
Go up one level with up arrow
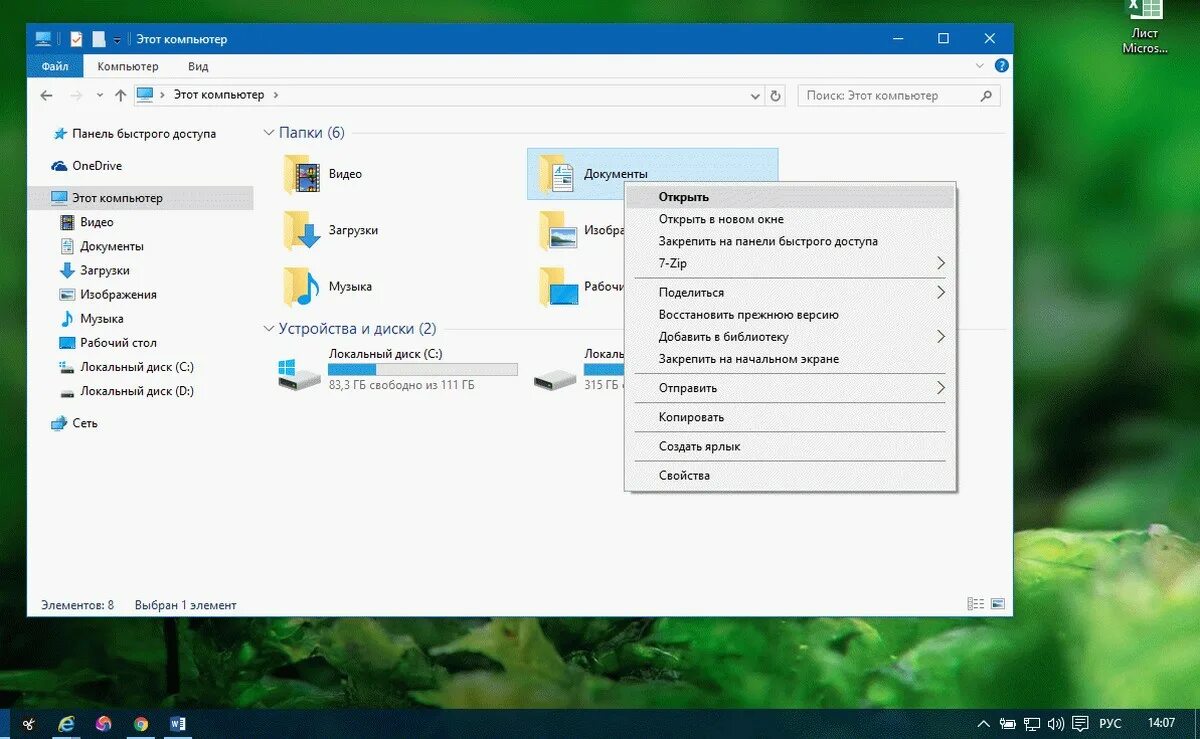pyautogui.click(x=120, y=95)
